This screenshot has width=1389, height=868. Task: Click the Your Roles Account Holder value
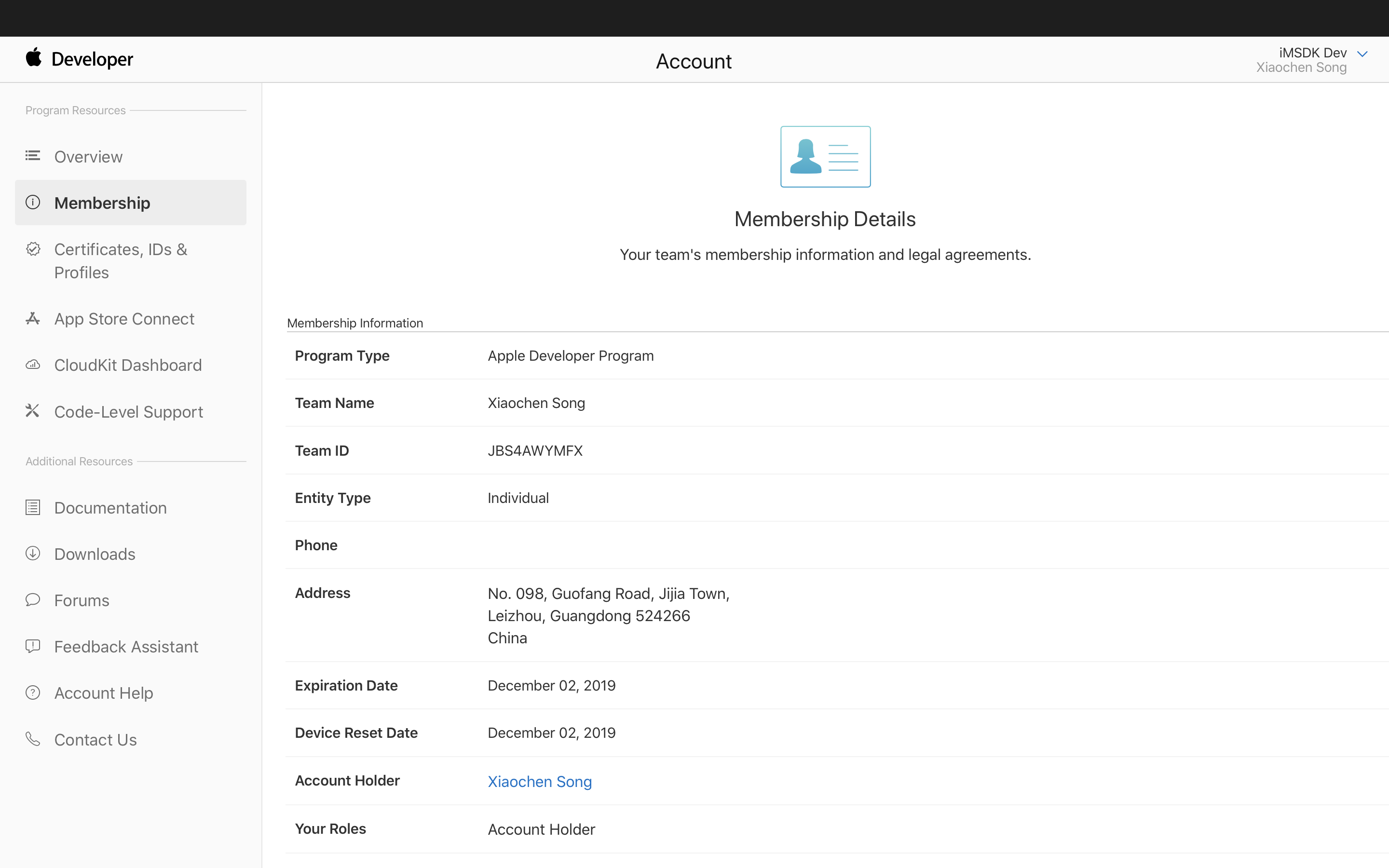point(541,829)
